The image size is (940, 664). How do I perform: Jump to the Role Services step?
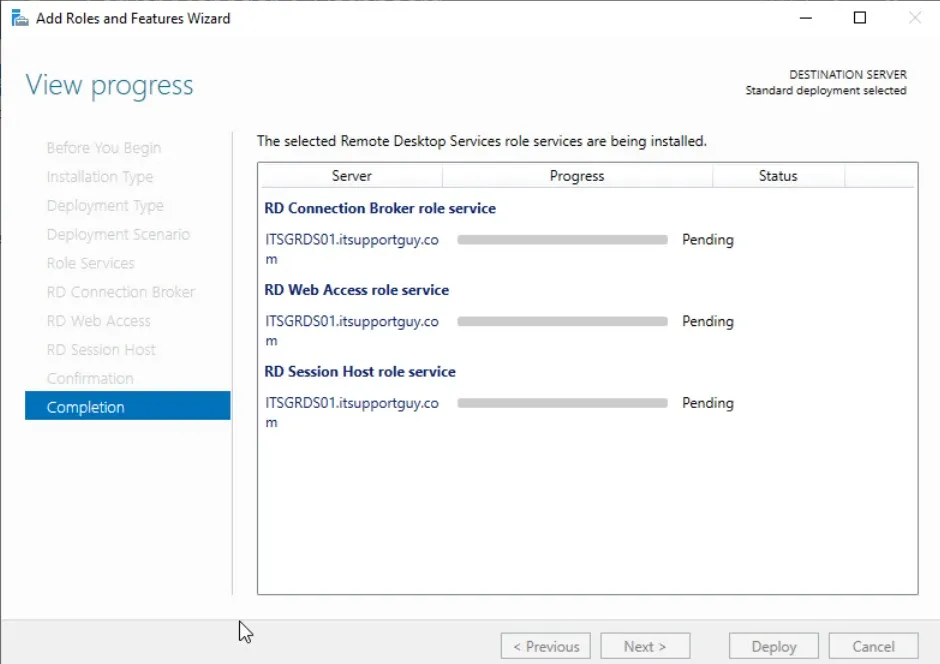pyautogui.click(x=90, y=263)
